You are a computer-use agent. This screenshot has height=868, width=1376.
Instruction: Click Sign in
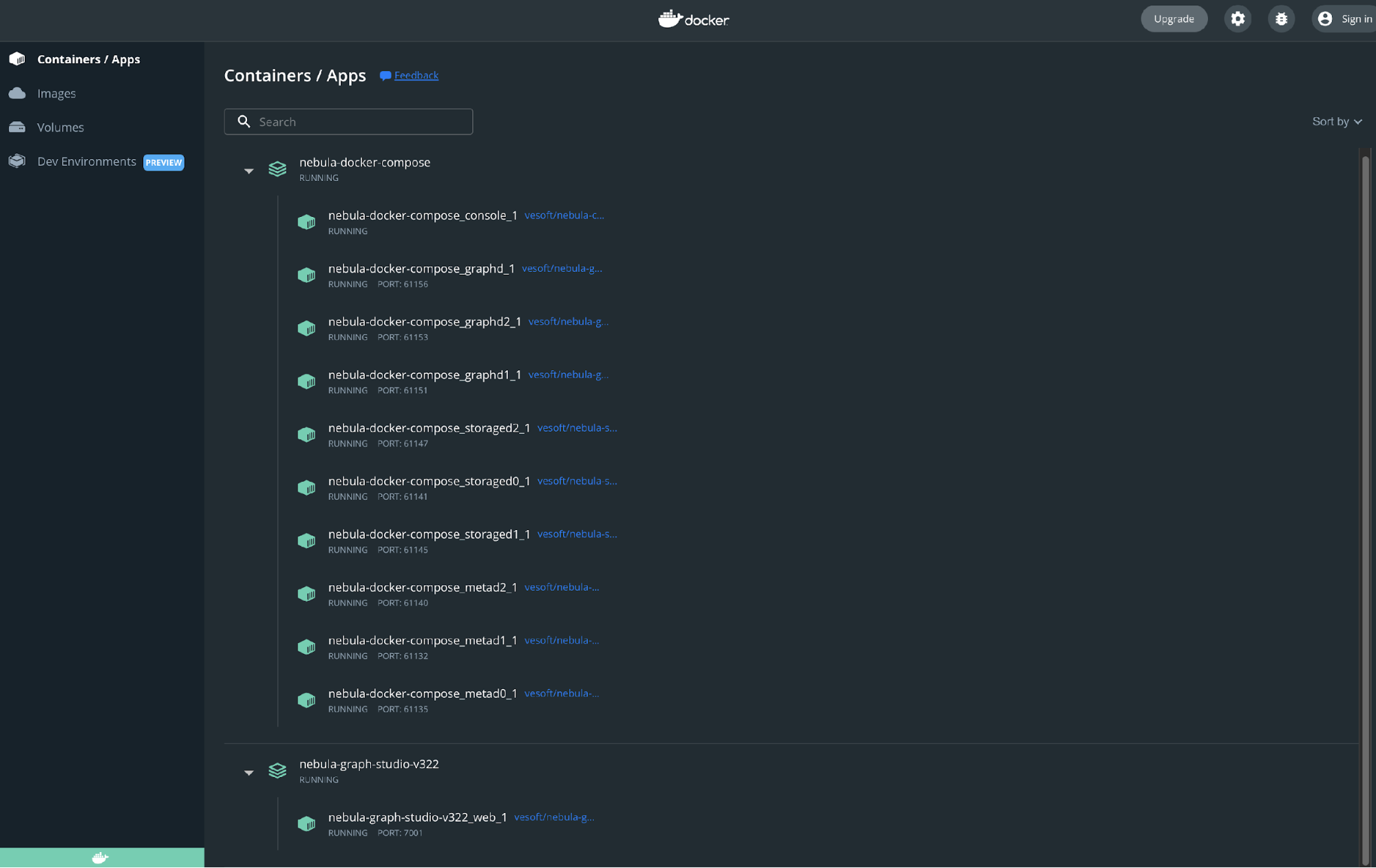pos(1356,19)
